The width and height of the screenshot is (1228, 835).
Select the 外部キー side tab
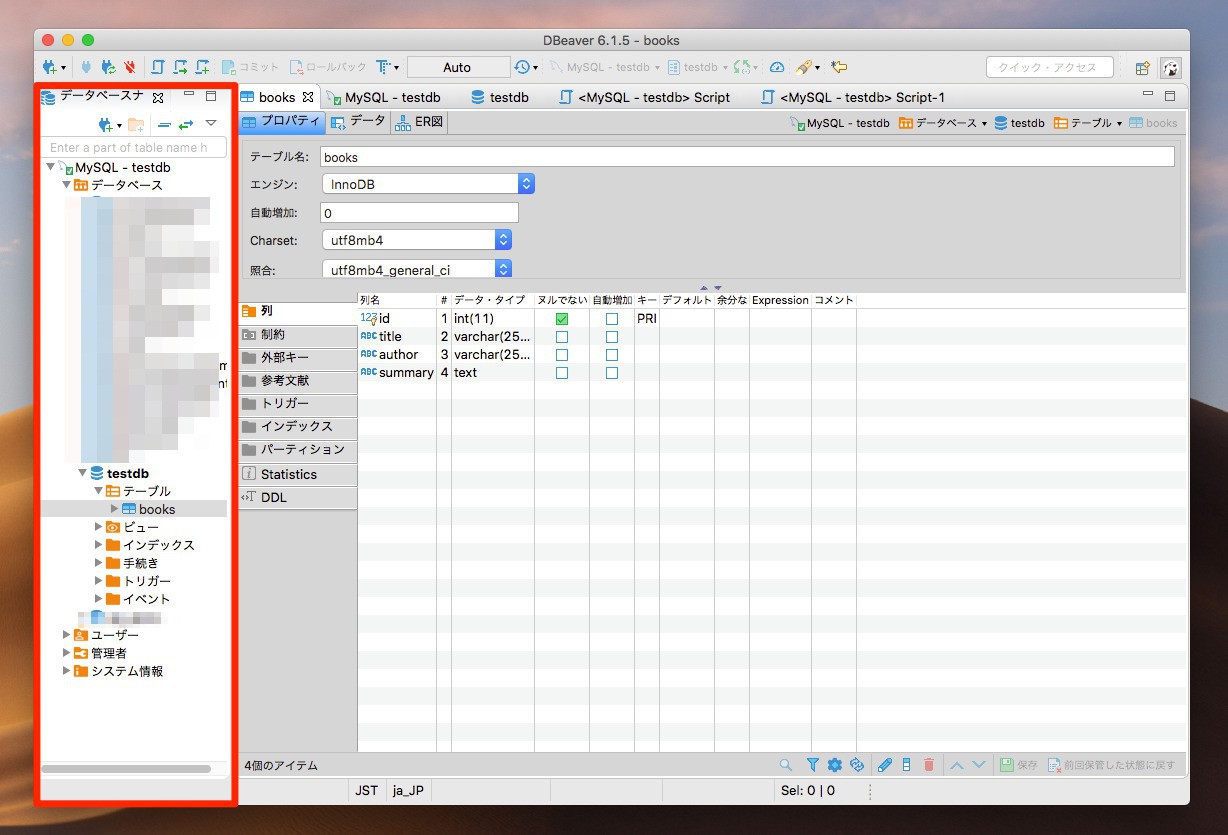(298, 357)
